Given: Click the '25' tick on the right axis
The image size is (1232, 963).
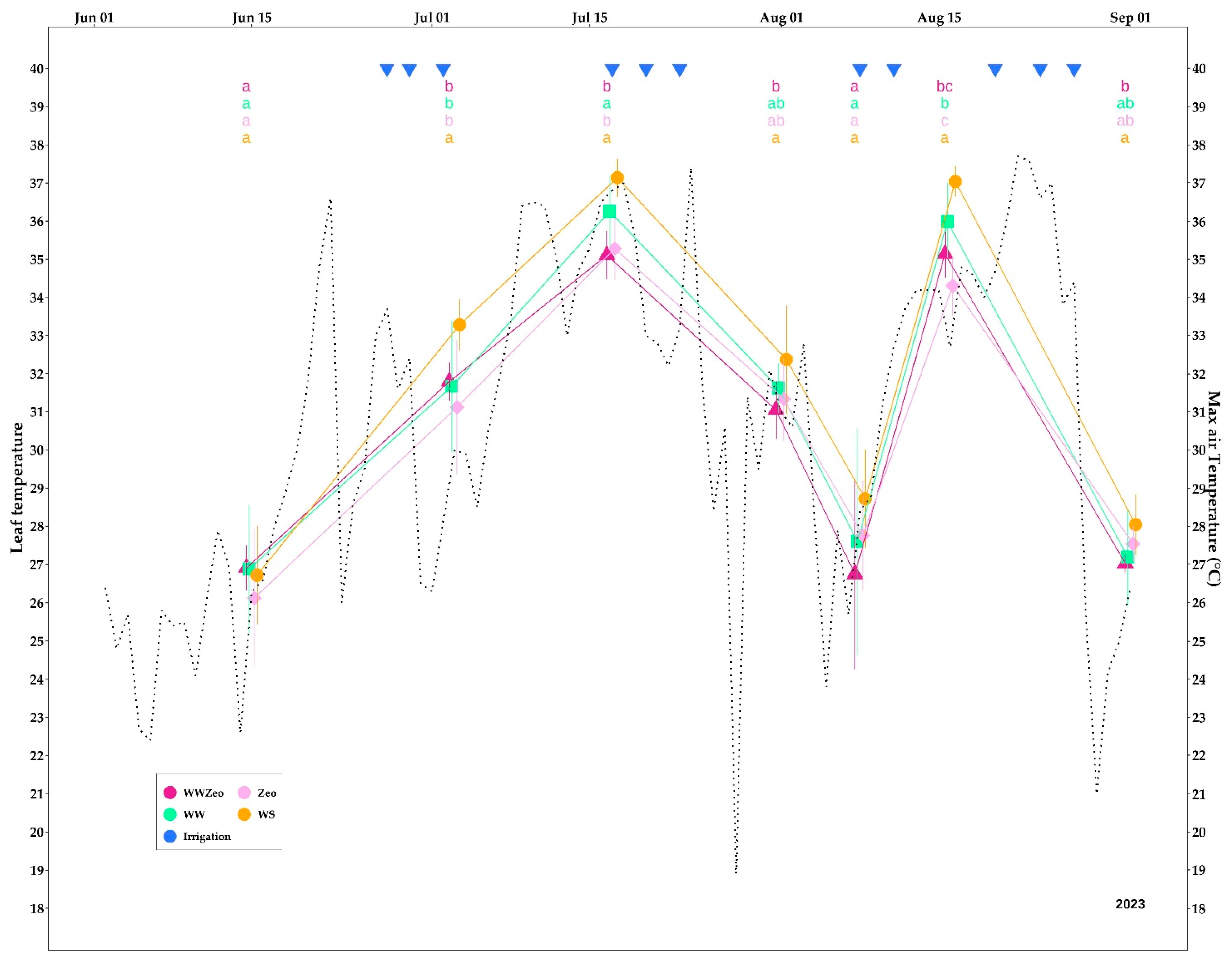Looking at the screenshot, I should tap(1198, 642).
